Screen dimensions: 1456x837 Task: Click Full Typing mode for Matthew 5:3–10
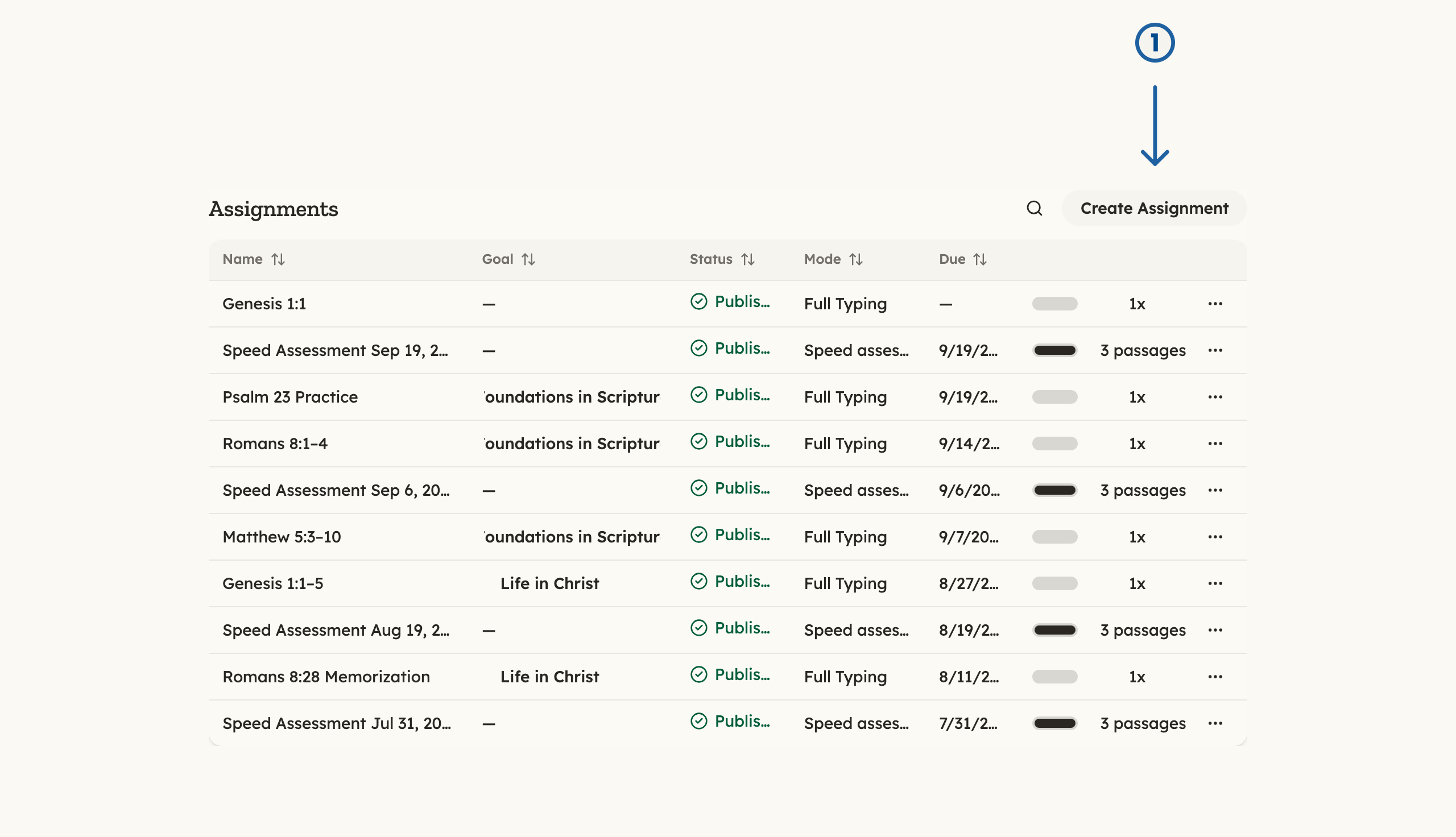tap(845, 536)
